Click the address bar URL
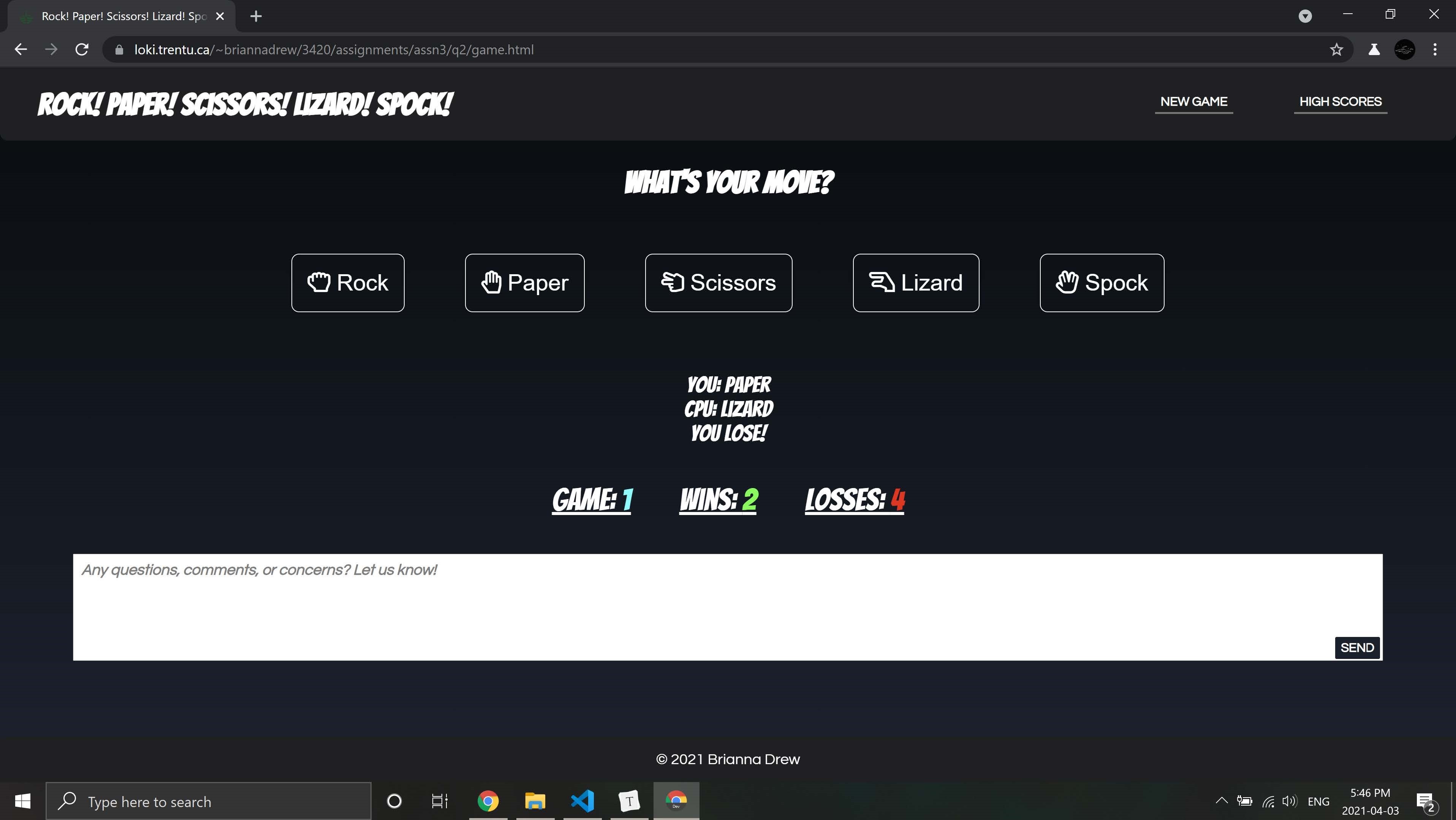The image size is (1456, 820). [x=334, y=50]
